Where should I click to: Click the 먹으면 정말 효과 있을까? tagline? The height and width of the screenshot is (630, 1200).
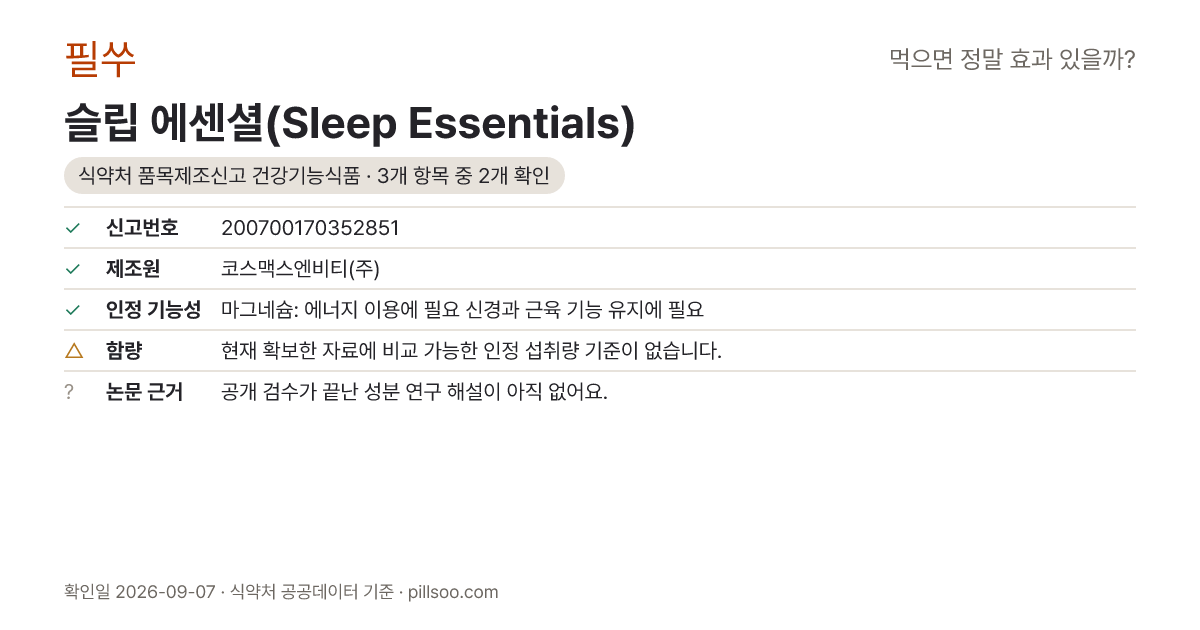1012,60
